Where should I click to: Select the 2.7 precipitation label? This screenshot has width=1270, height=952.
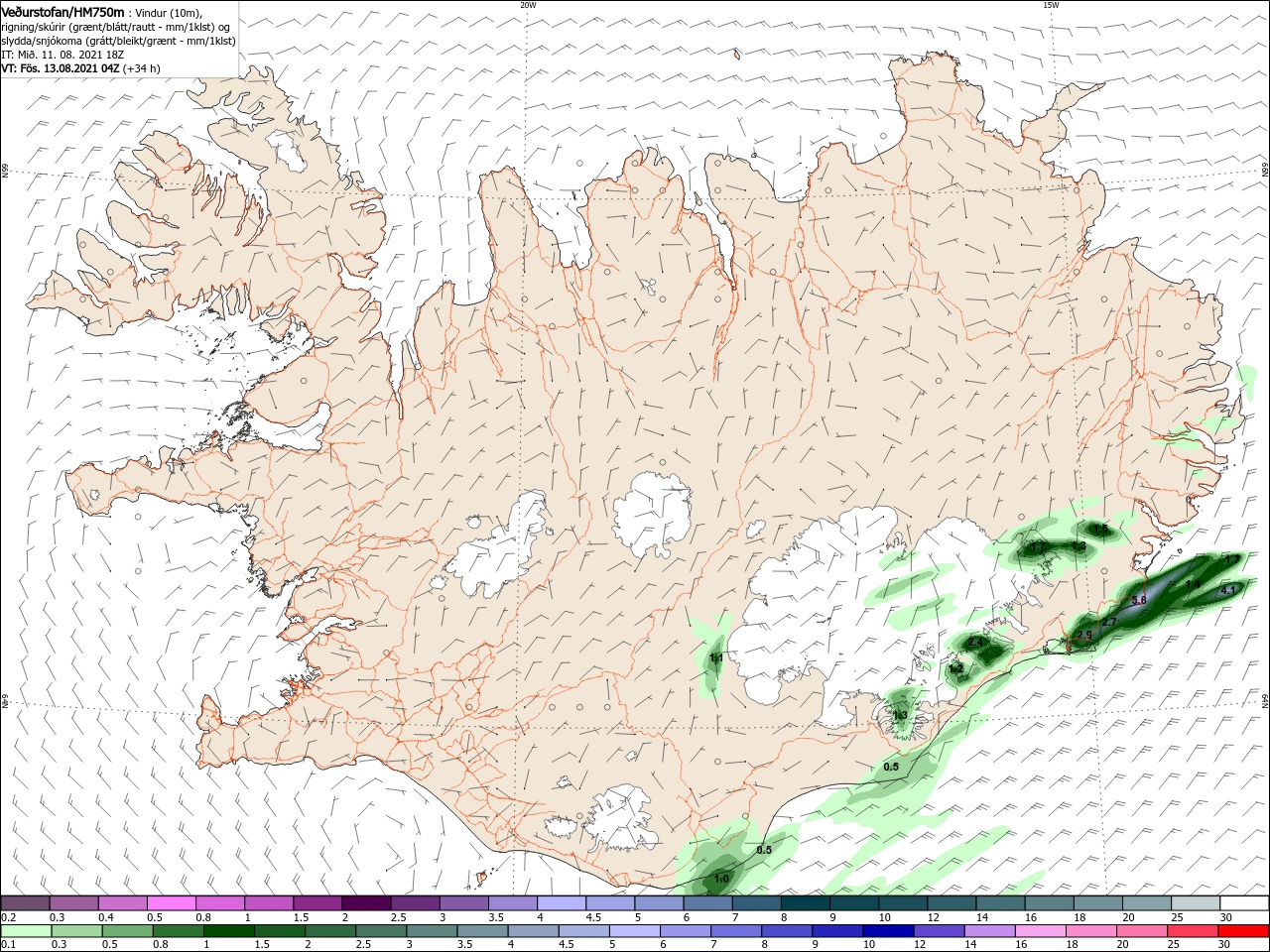click(1109, 622)
